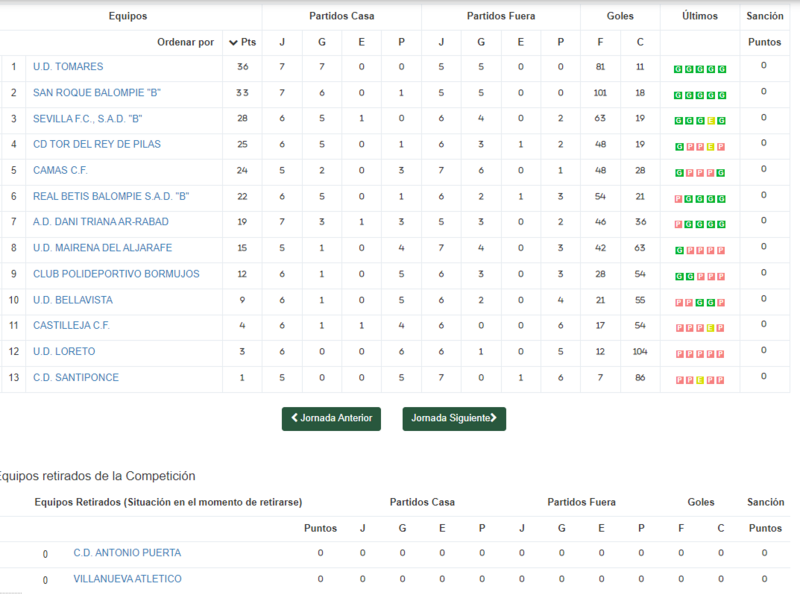Image resolution: width=800 pixels, height=595 pixels.
Task: Open SEVILLA F.C., S.A.D. "B" link
Action: tap(88, 119)
